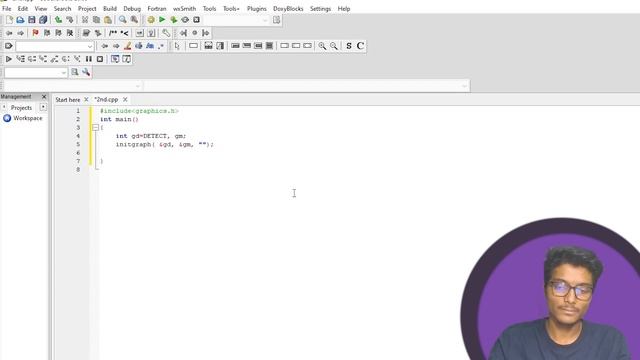The width and height of the screenshot is (640, 360).
Task: Open the Help menu
Action: point(344,9)
